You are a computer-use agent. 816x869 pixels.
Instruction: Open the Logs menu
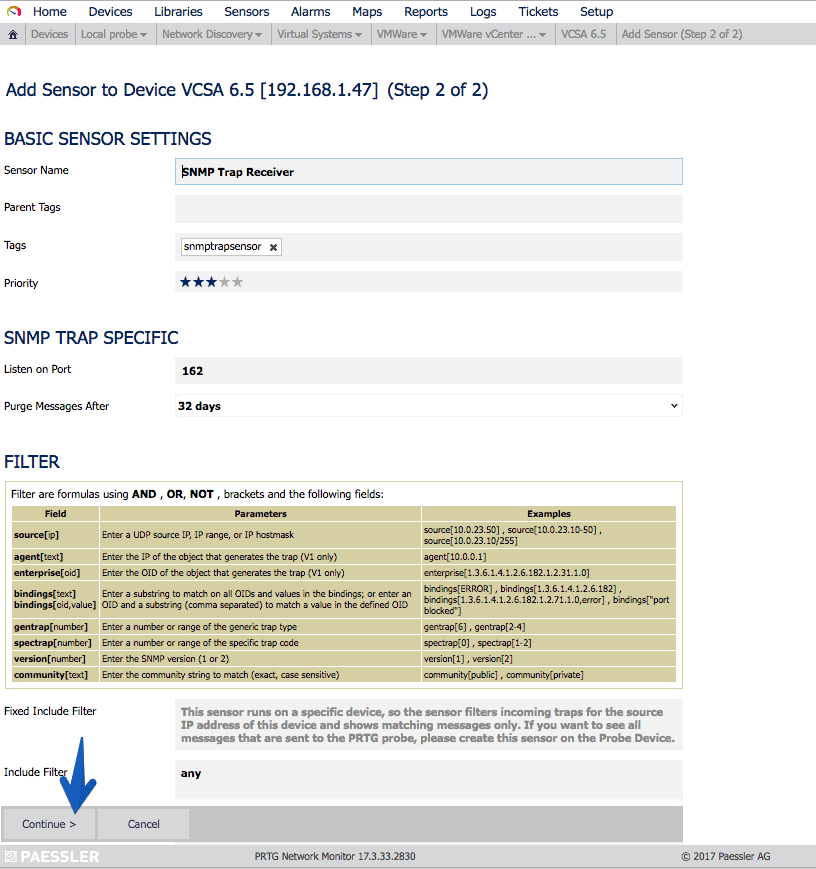point(483,12)
